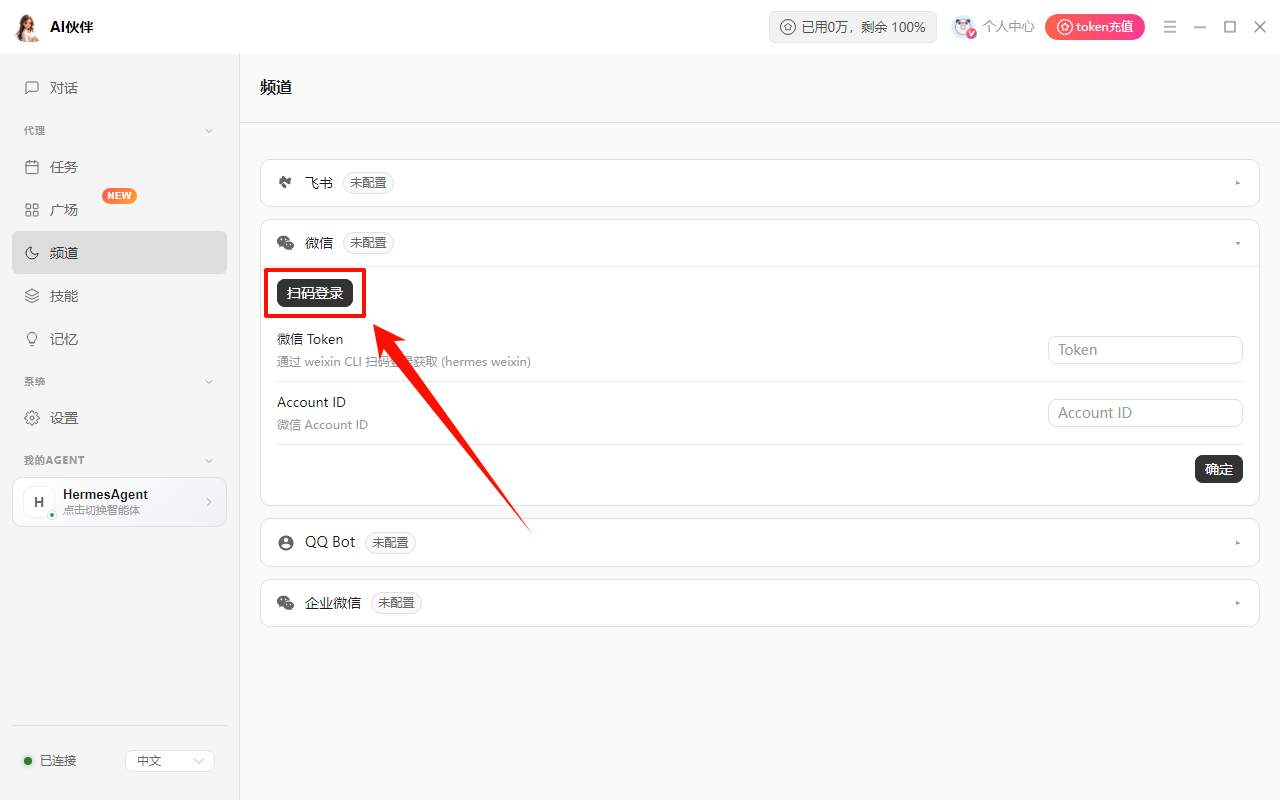Click the 微信 Account ID description text
Image resolution: width=1280 pixels, height=800 pixels.
pos(322,425)
